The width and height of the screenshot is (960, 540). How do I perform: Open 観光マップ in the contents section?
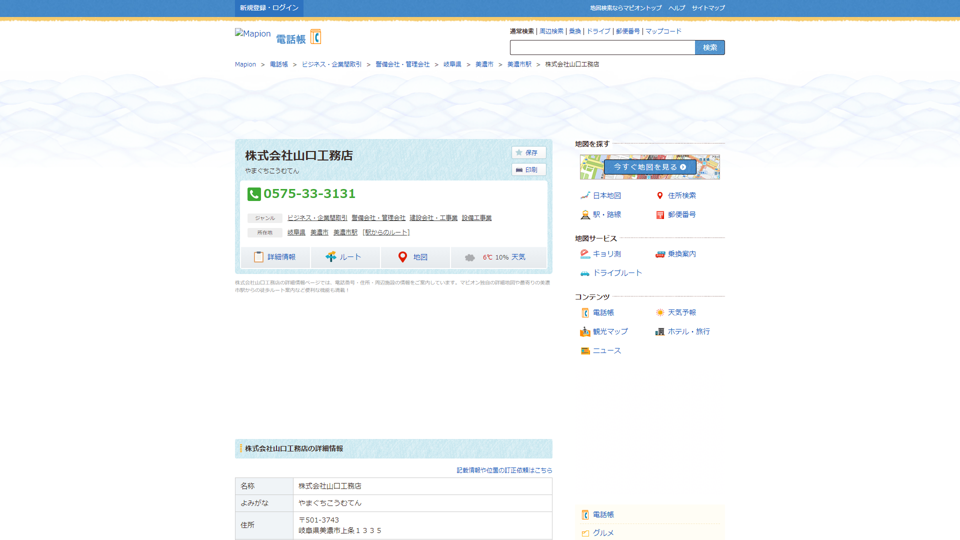(609, 332)
